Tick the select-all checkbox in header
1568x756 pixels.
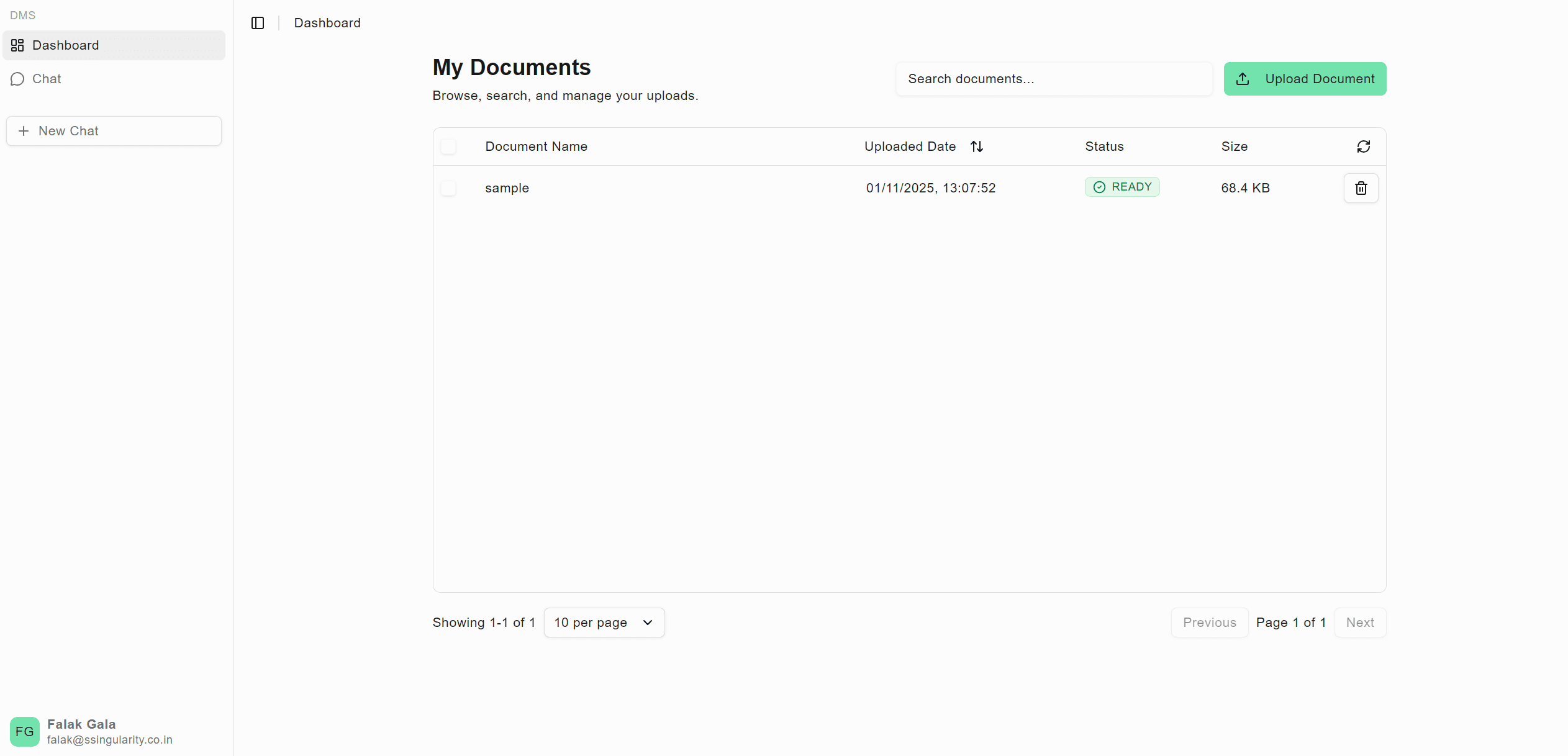coord(448,146)
